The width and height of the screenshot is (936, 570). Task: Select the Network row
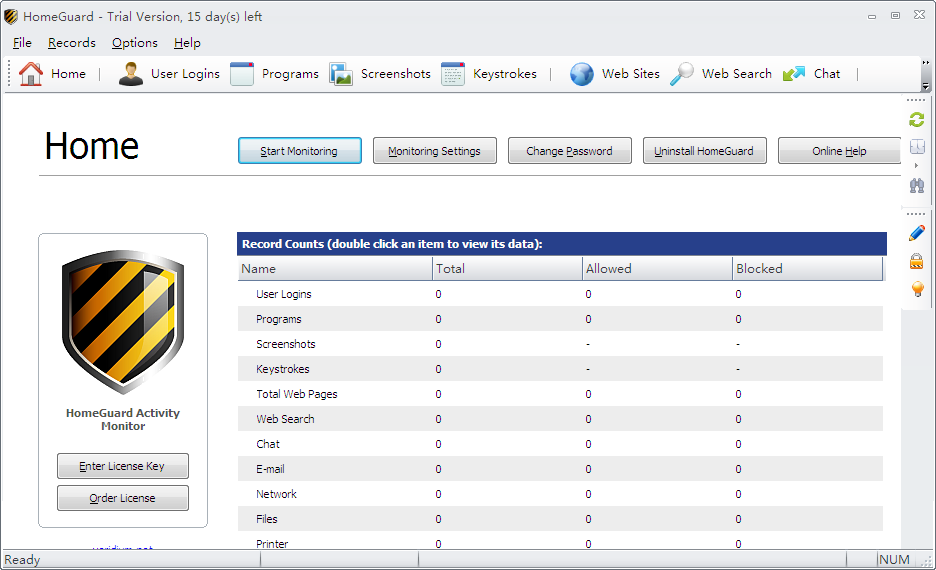tap(560, 494)
